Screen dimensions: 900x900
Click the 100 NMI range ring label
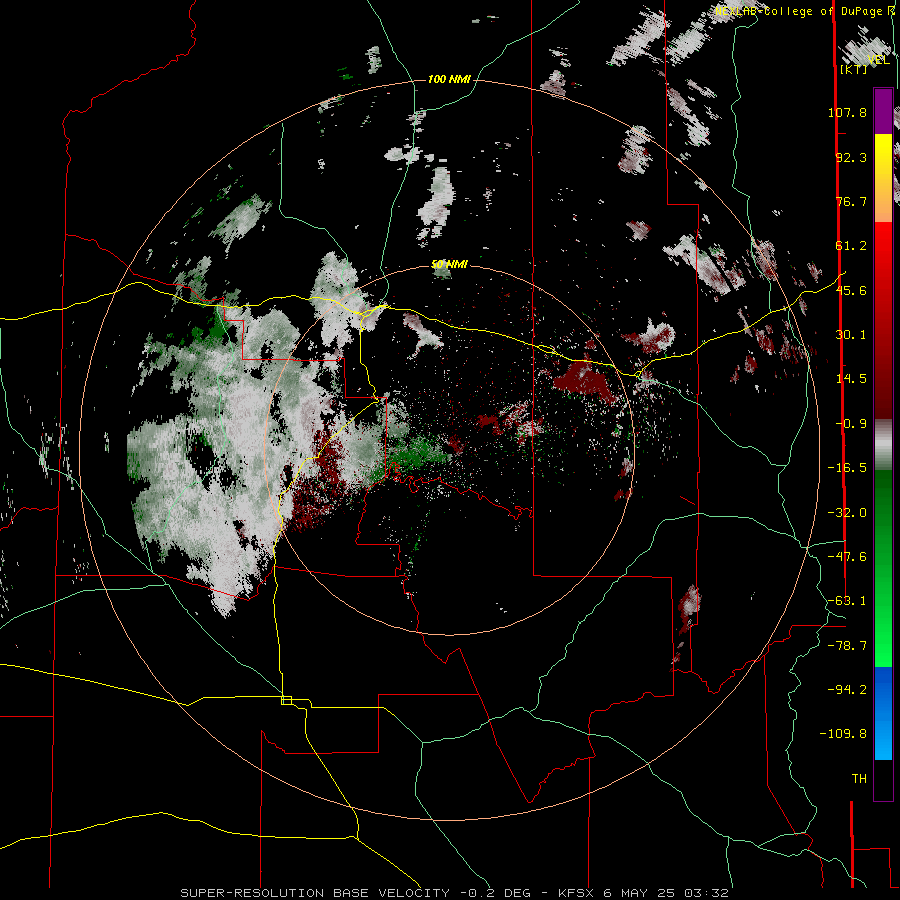[x=449, y=79]
